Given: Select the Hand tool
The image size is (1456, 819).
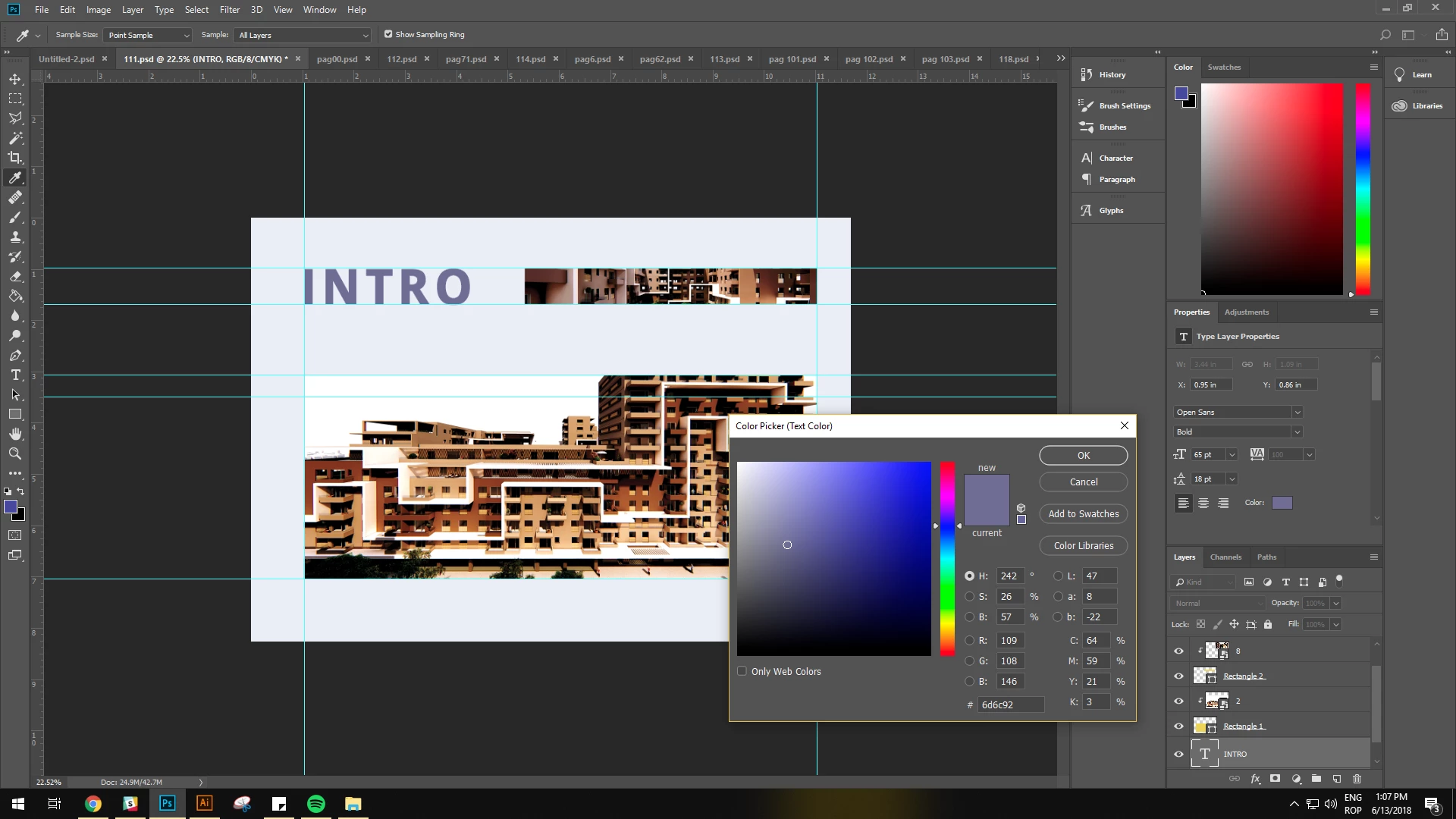Looking at the screenshot, I should (15, 434).
